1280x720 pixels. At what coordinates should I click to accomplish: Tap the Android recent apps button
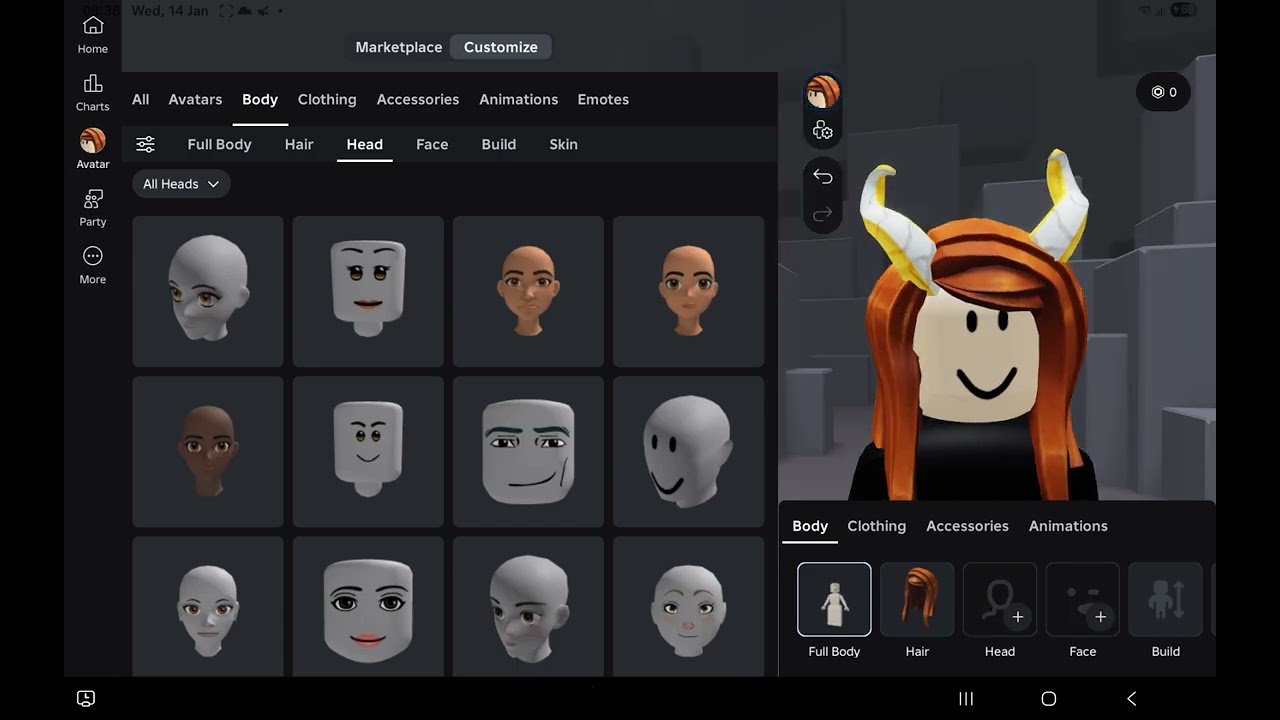tap(966, 699)
